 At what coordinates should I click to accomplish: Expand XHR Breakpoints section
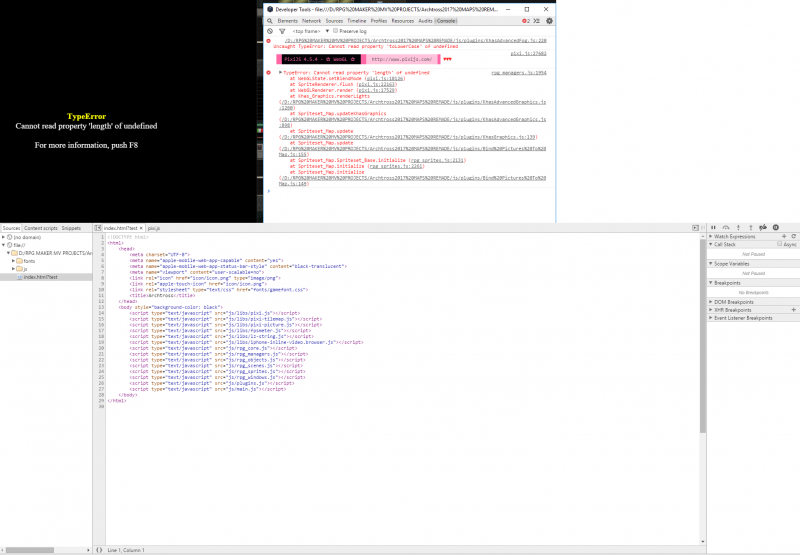(x=711, y=310)
